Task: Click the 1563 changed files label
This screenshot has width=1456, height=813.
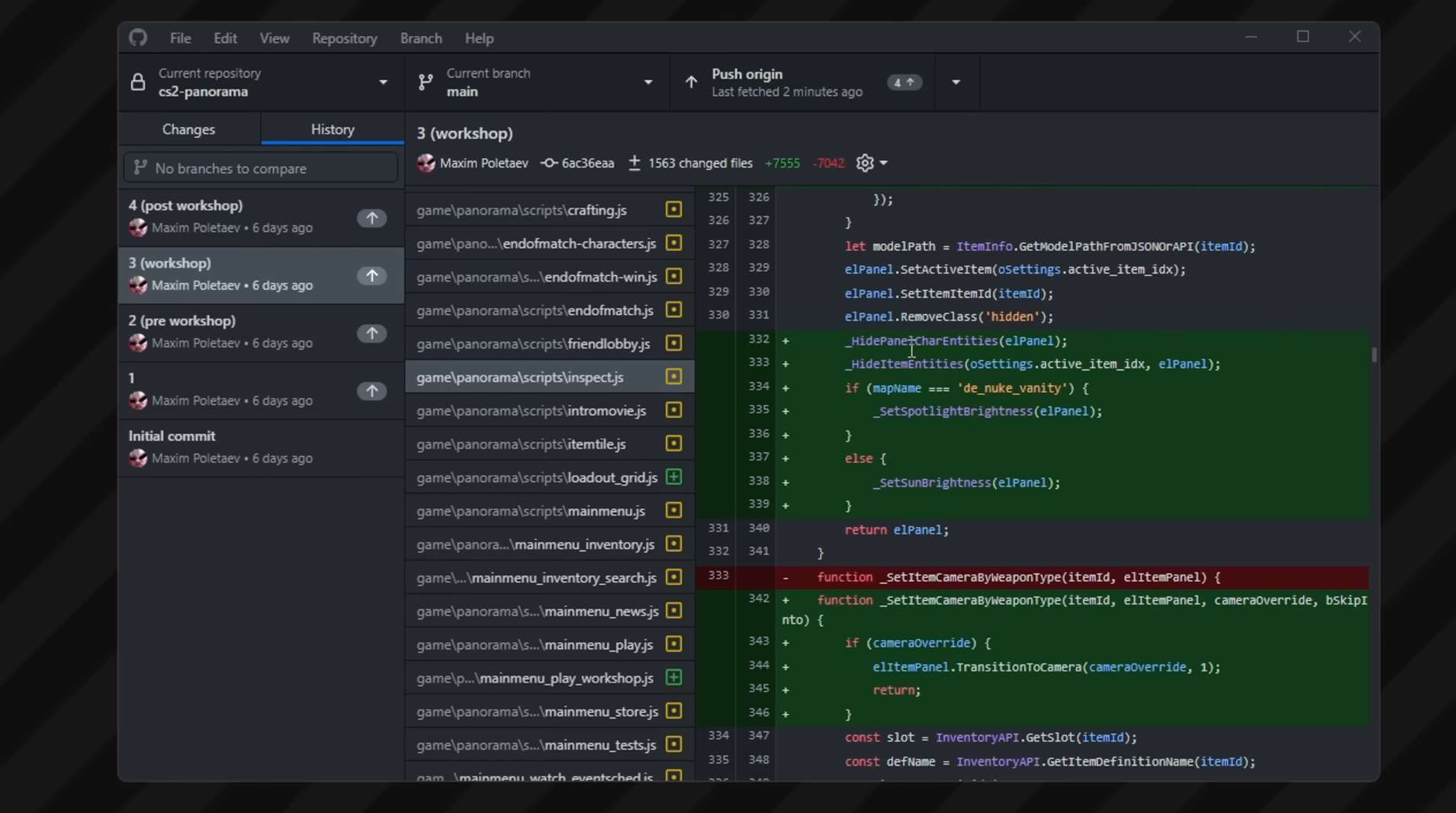Action: click(700, 163)
